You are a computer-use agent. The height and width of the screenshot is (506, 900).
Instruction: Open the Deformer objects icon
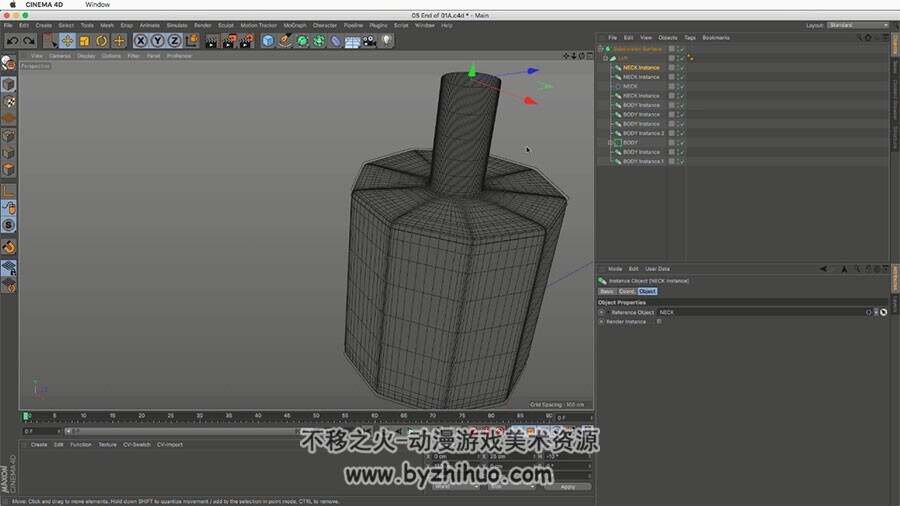coord(336,41)
